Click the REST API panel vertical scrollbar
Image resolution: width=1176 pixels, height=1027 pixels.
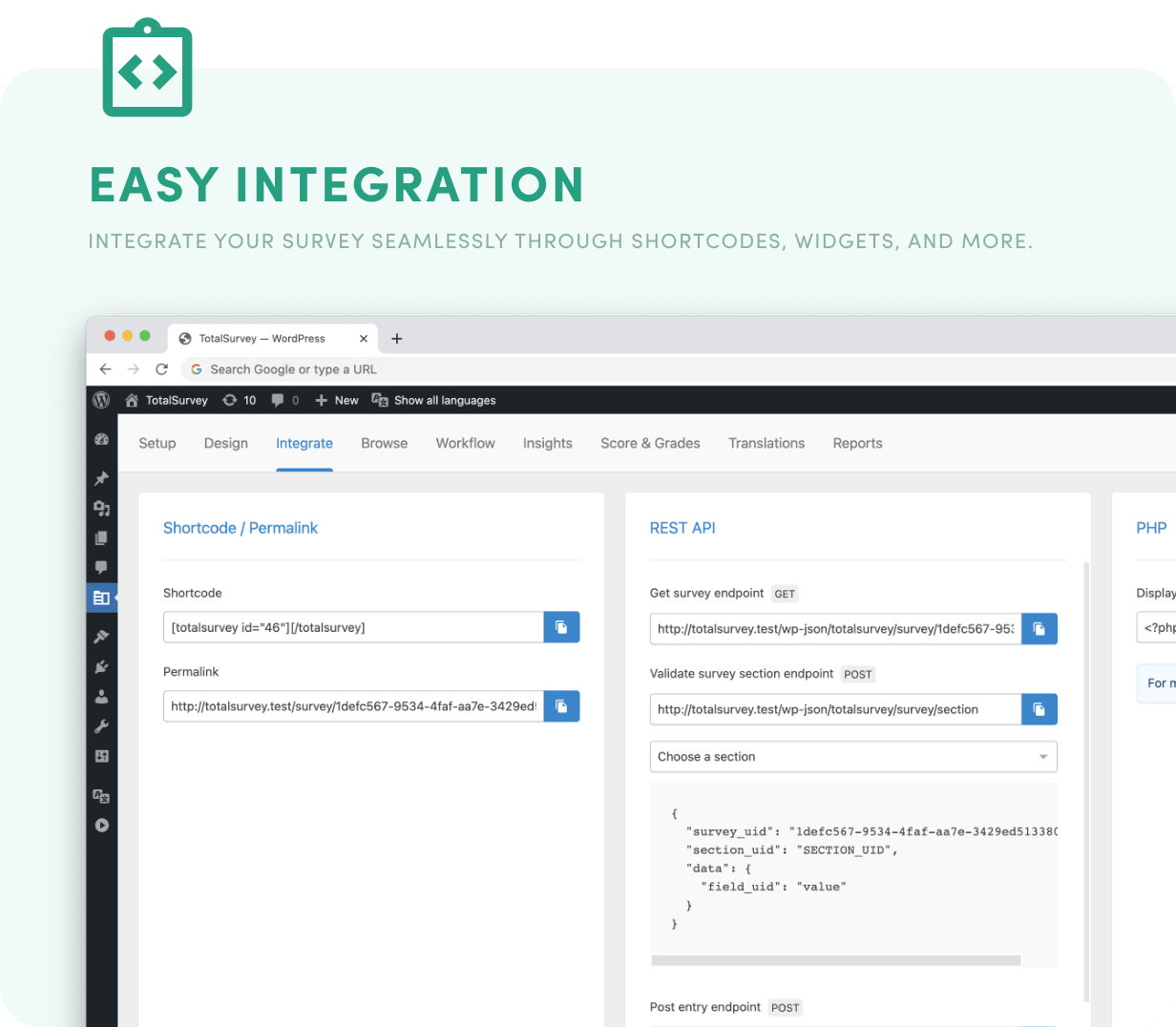pyautogui.click(x=1086, y=783)
